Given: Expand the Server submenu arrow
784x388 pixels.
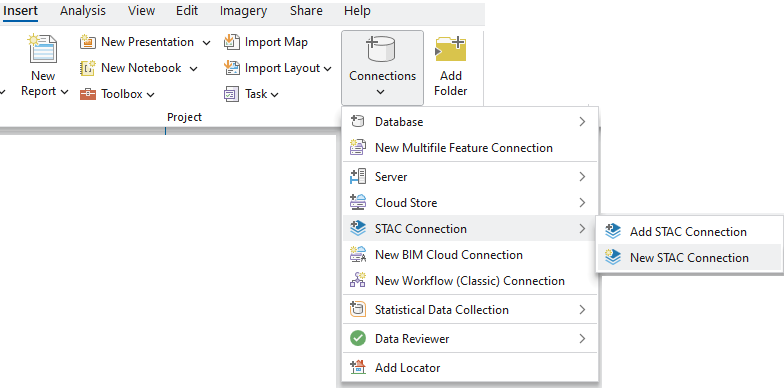Looking at the screenshot, I should [x=582, y=176].
